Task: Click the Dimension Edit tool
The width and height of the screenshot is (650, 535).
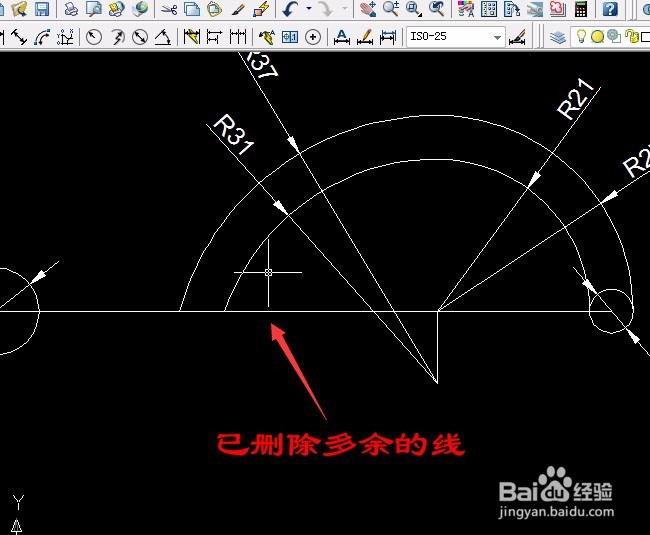Action: coord(342,37)
